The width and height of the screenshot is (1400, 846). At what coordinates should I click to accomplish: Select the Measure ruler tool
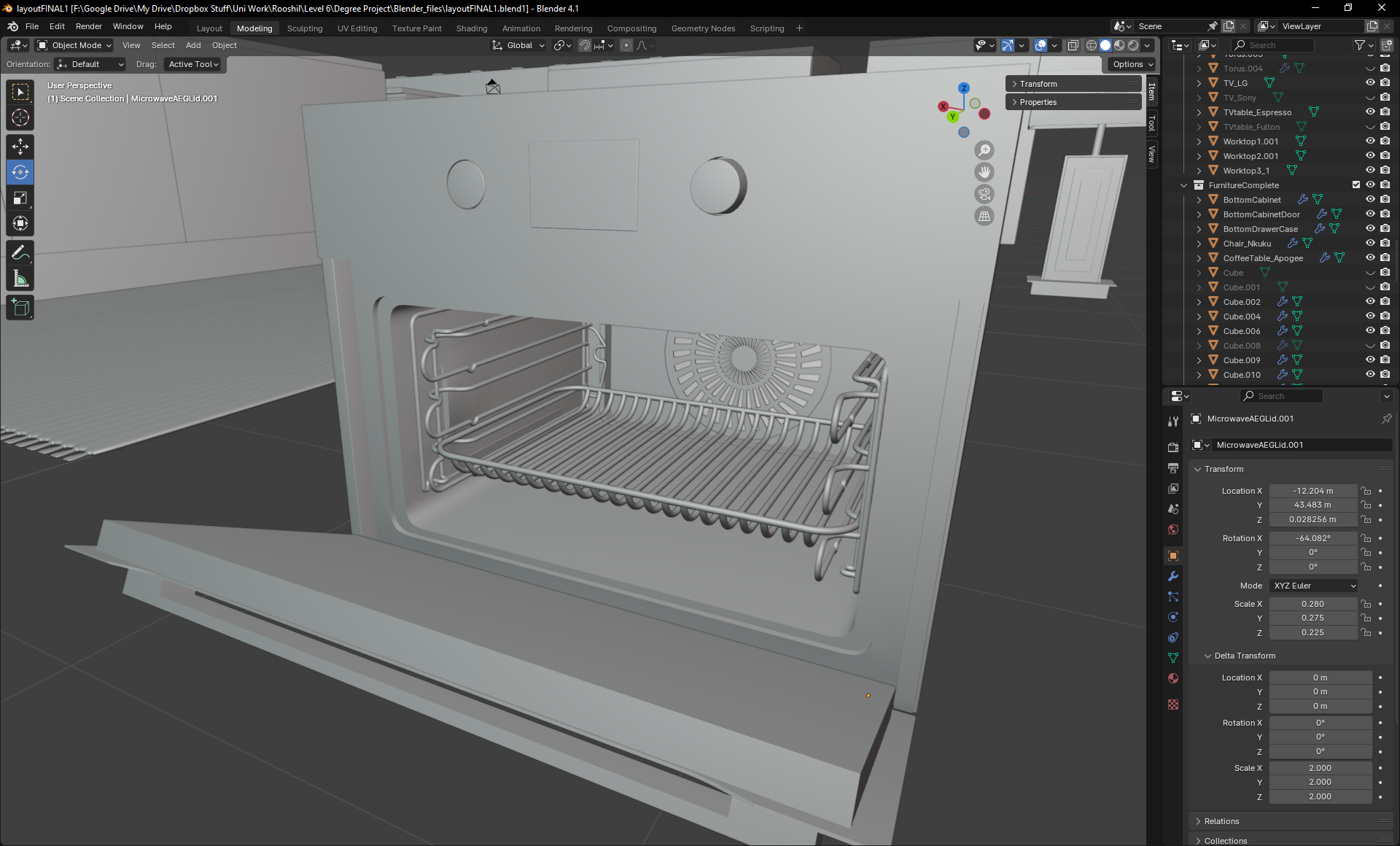coord(20,279)
